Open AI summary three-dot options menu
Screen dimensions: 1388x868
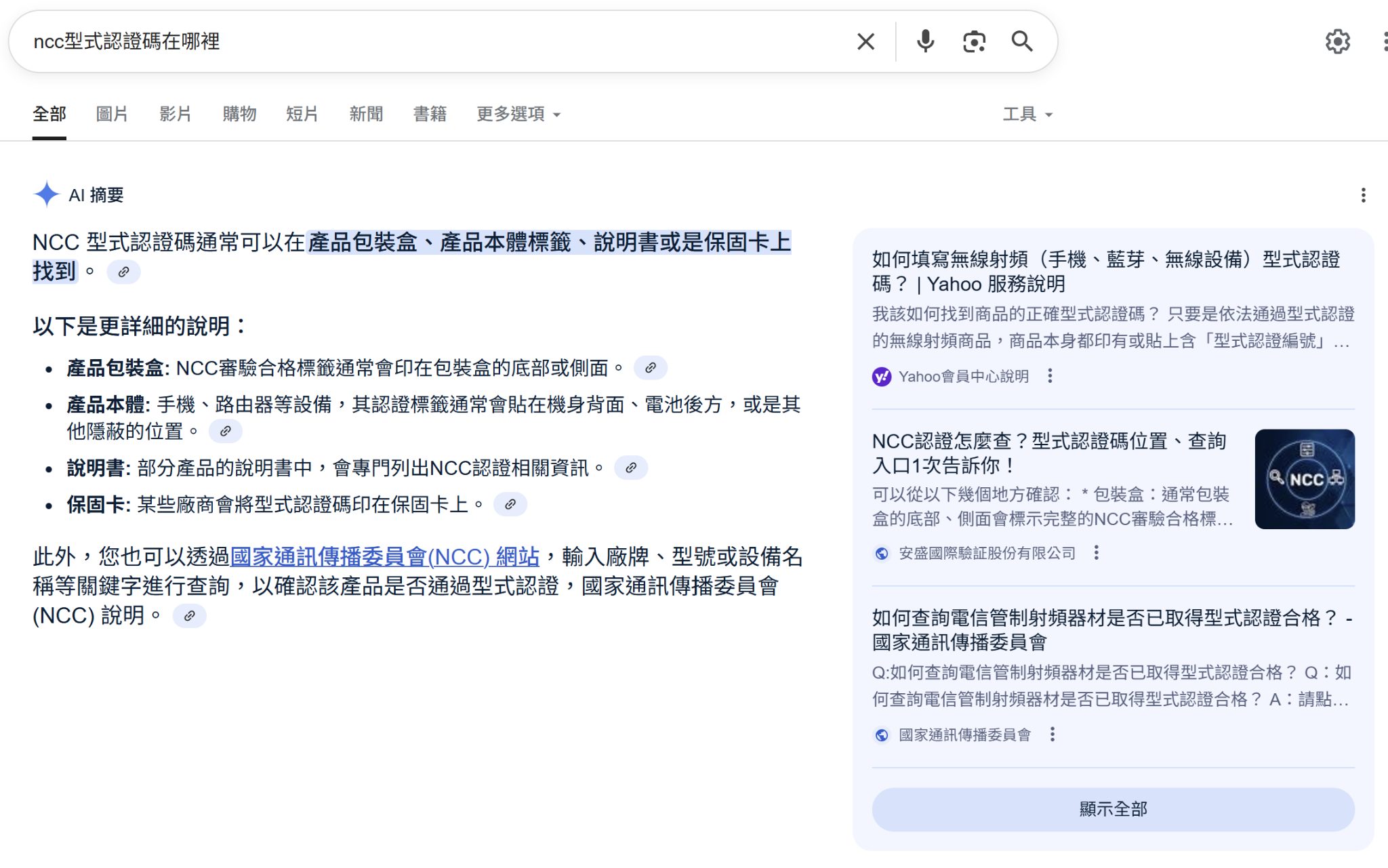(1363, 195)
